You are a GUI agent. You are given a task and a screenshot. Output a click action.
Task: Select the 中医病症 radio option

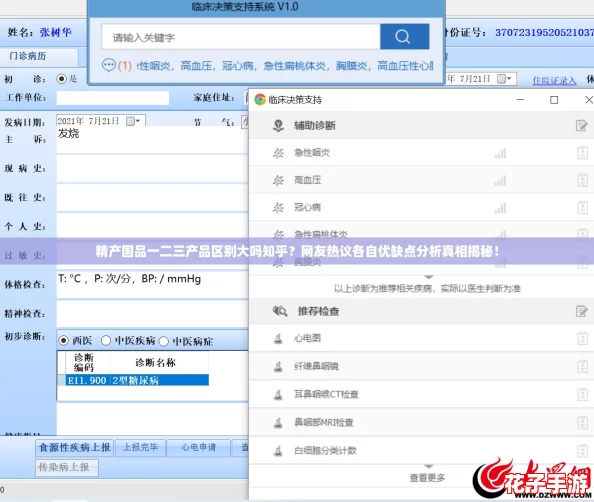pyautogui.click(x=164, y=341)
